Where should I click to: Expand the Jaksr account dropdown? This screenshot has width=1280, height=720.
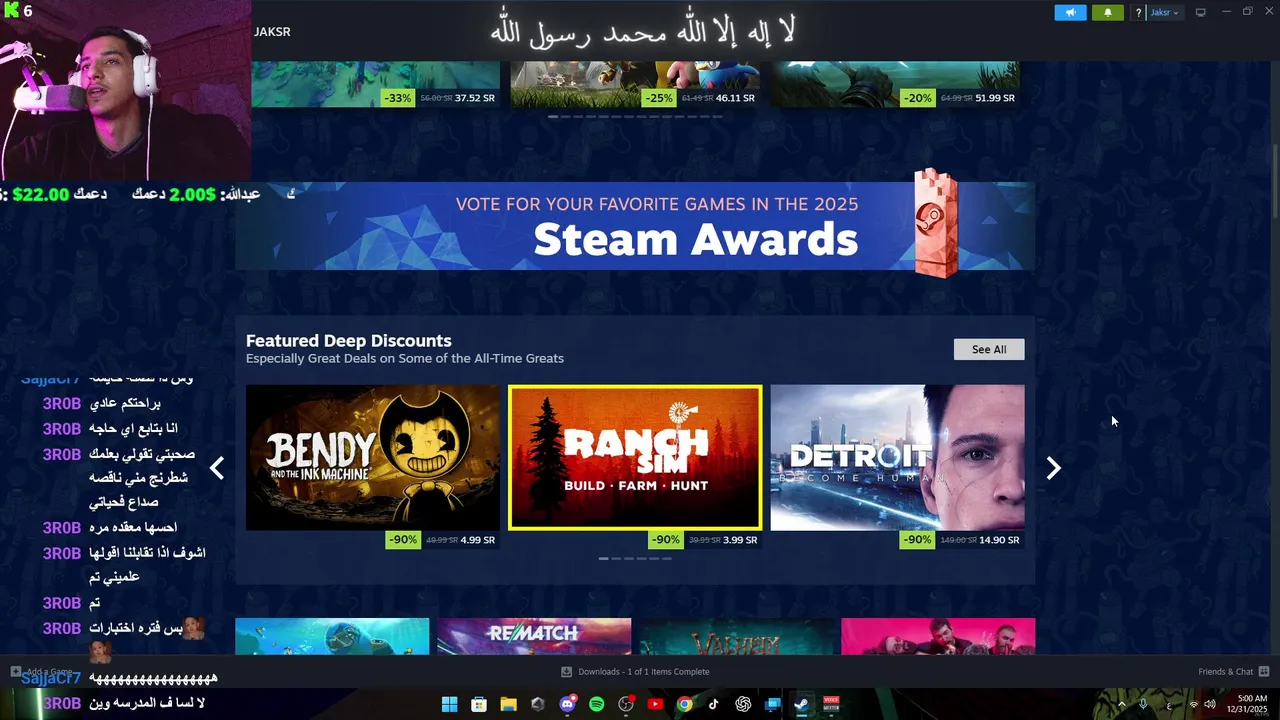pyautogui.click(x=1164, y=13)
